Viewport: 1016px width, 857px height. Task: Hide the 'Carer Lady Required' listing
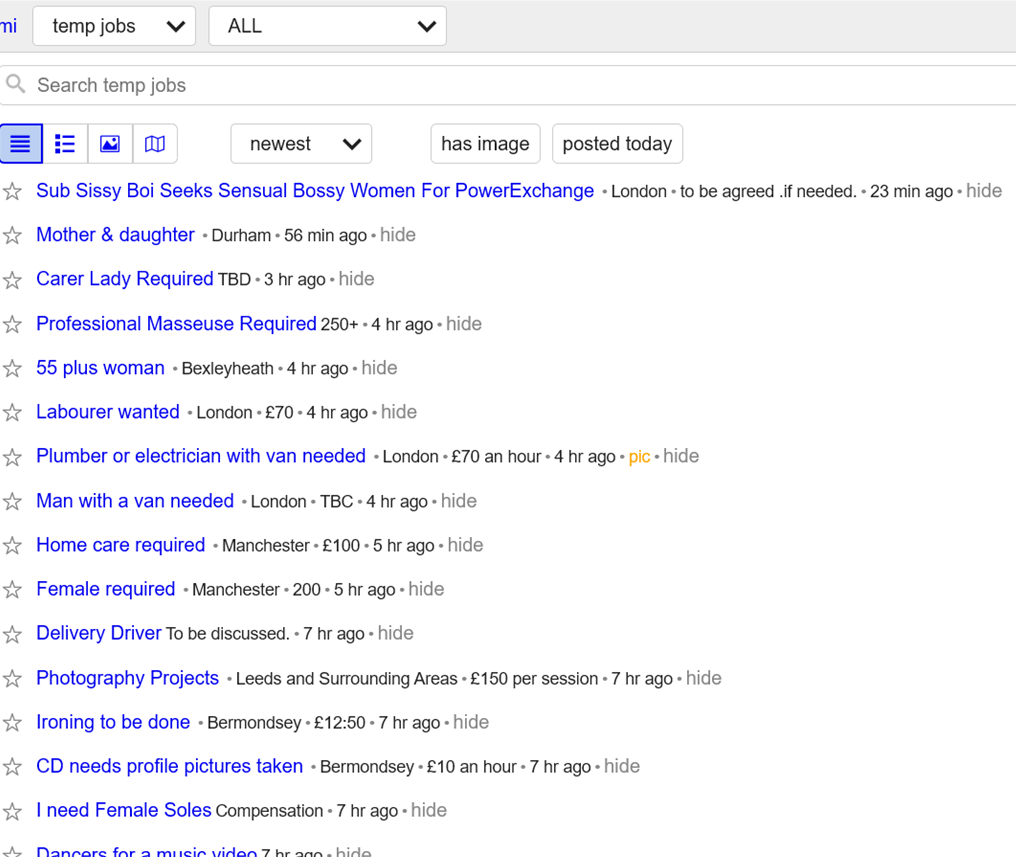pyautogui.click(x=356, y=279)
